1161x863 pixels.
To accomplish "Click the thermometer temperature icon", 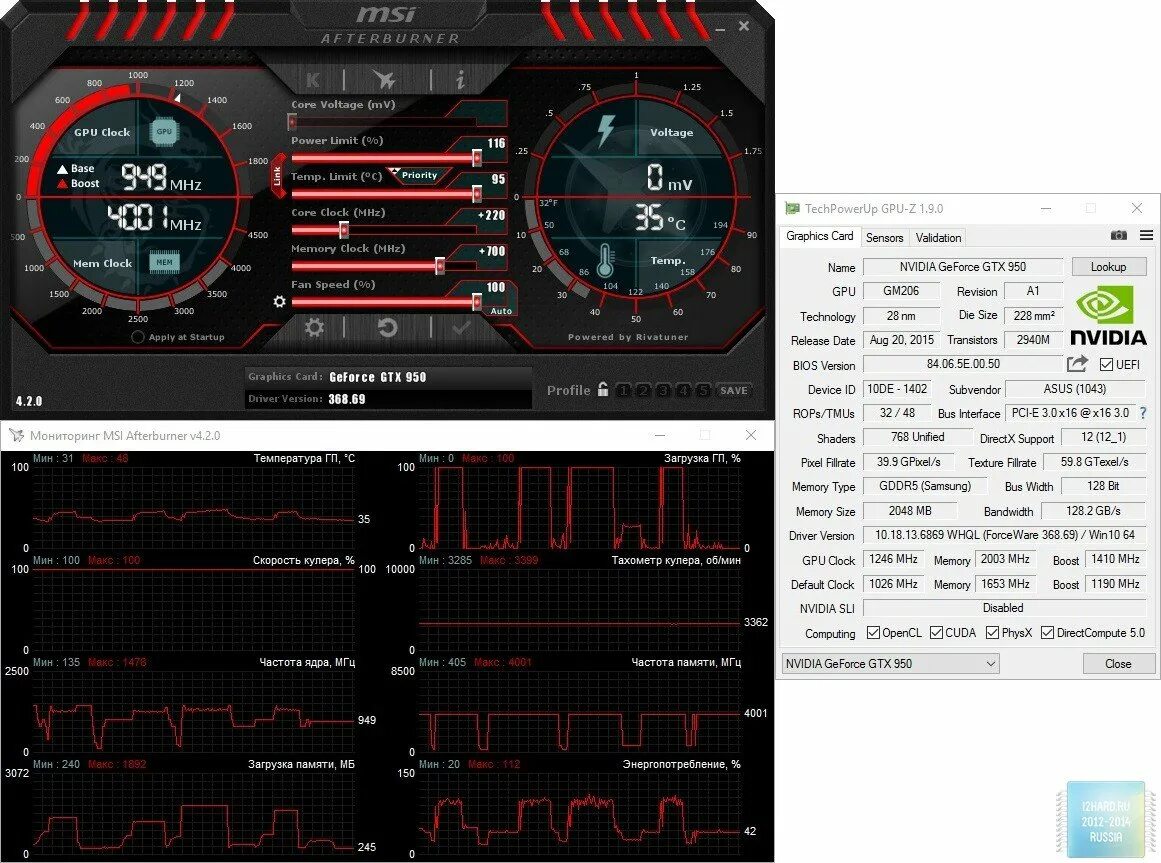I will [605, 263].
